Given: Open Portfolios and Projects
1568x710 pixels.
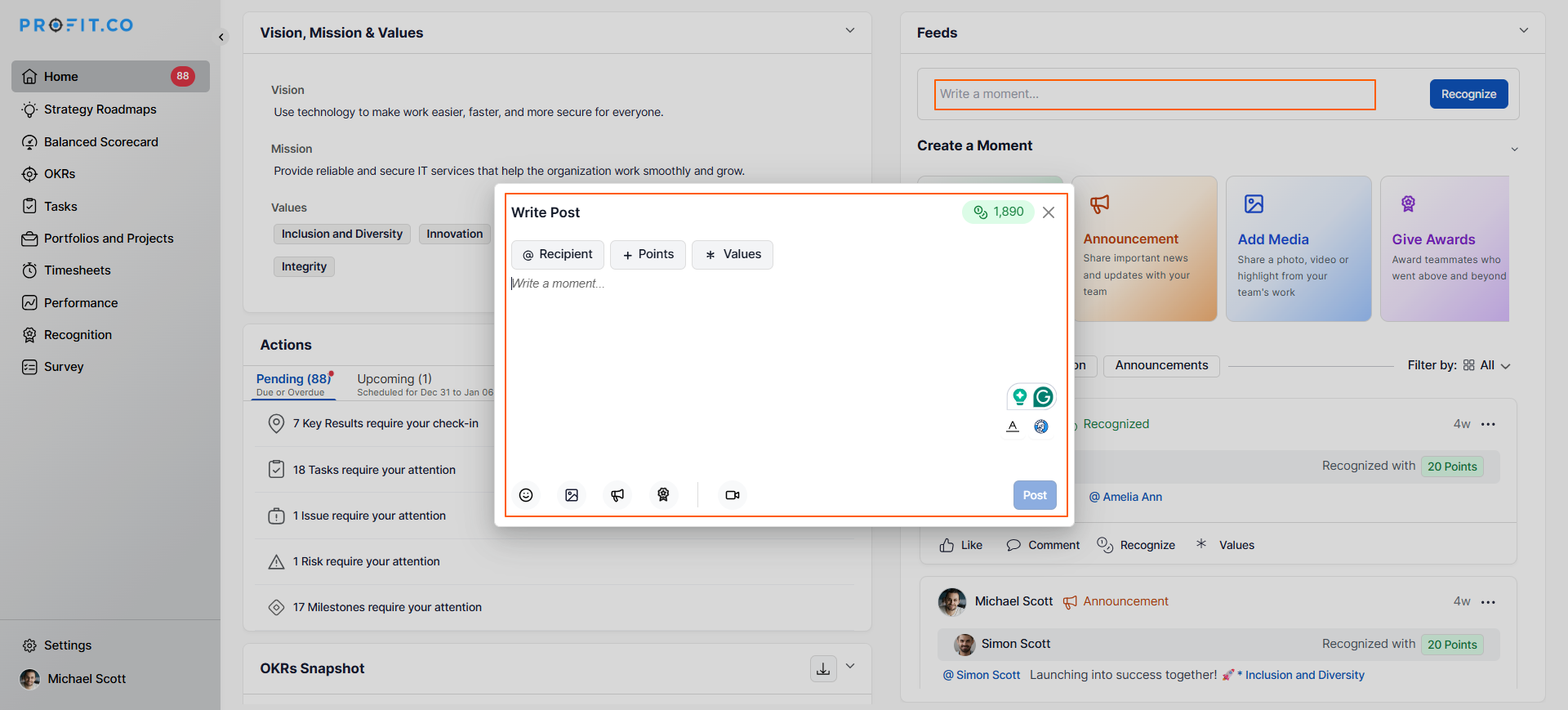Looking at the screenshot, I should point(110,239).
